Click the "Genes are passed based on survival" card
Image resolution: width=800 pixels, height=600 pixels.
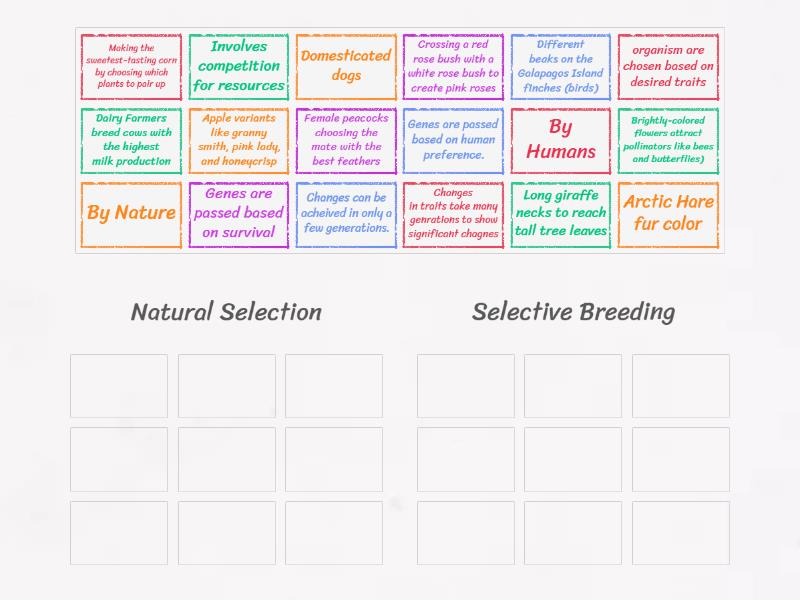(x=237, y=213)
